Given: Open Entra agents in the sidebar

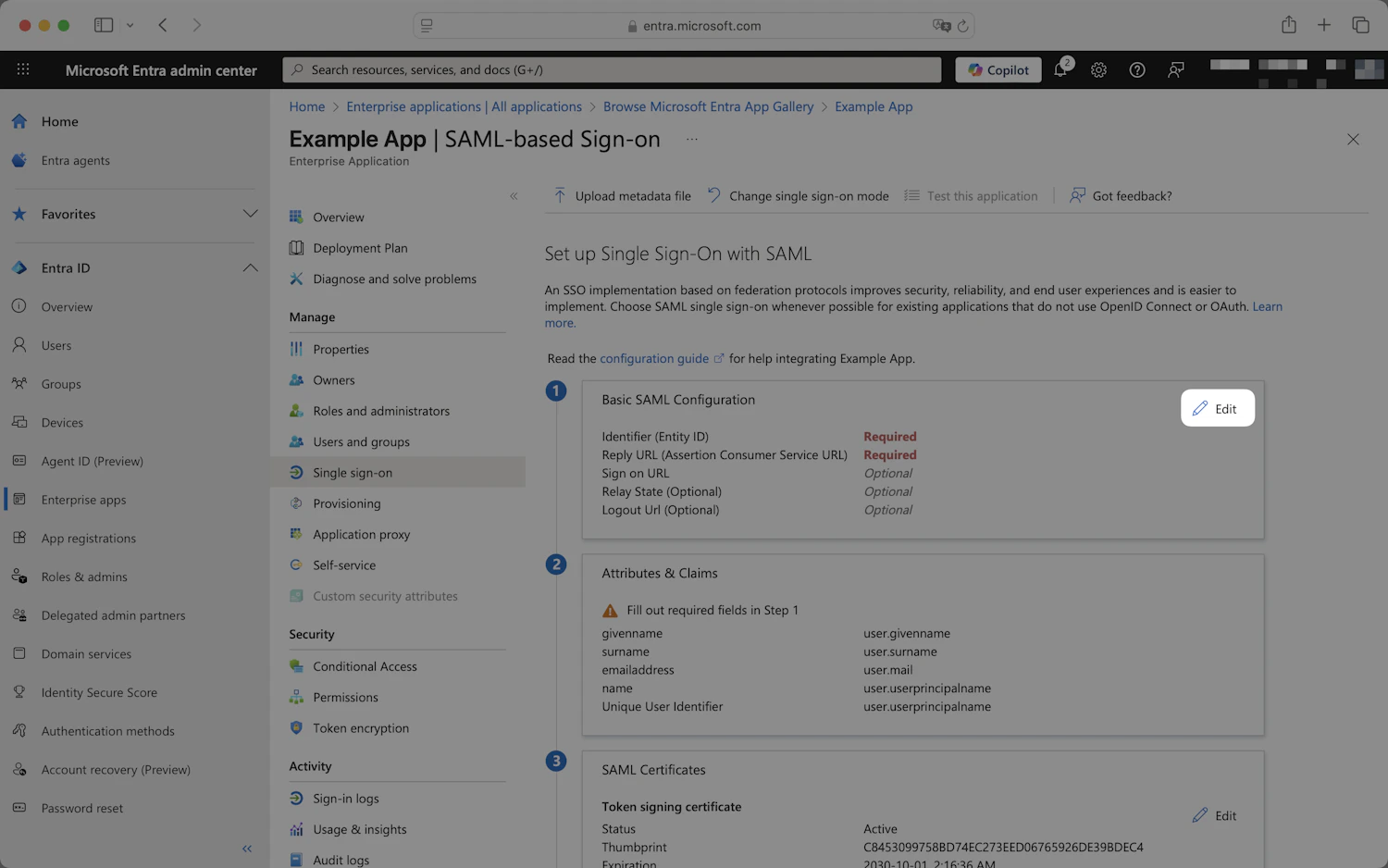Looking at the screenshot, I should coord(75,160).
